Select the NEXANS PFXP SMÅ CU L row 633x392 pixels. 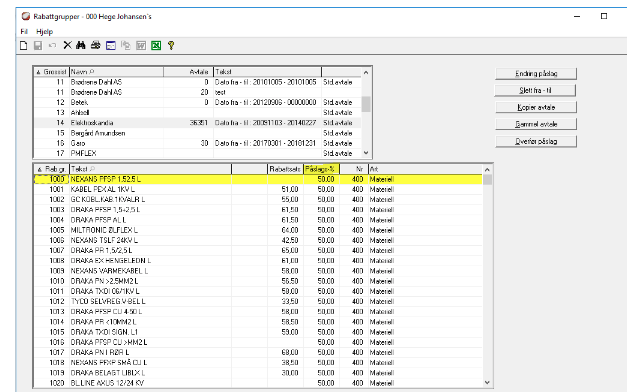coord(258,363)
